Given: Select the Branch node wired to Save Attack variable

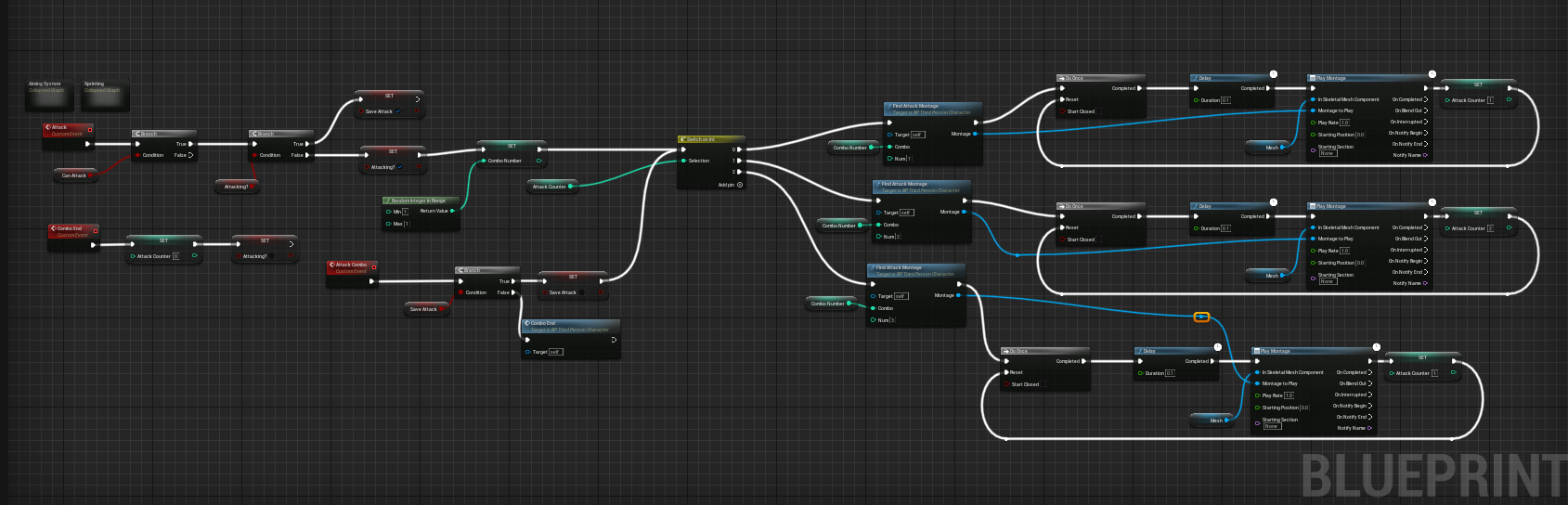Looking at the screenshot, I should 486,282.
